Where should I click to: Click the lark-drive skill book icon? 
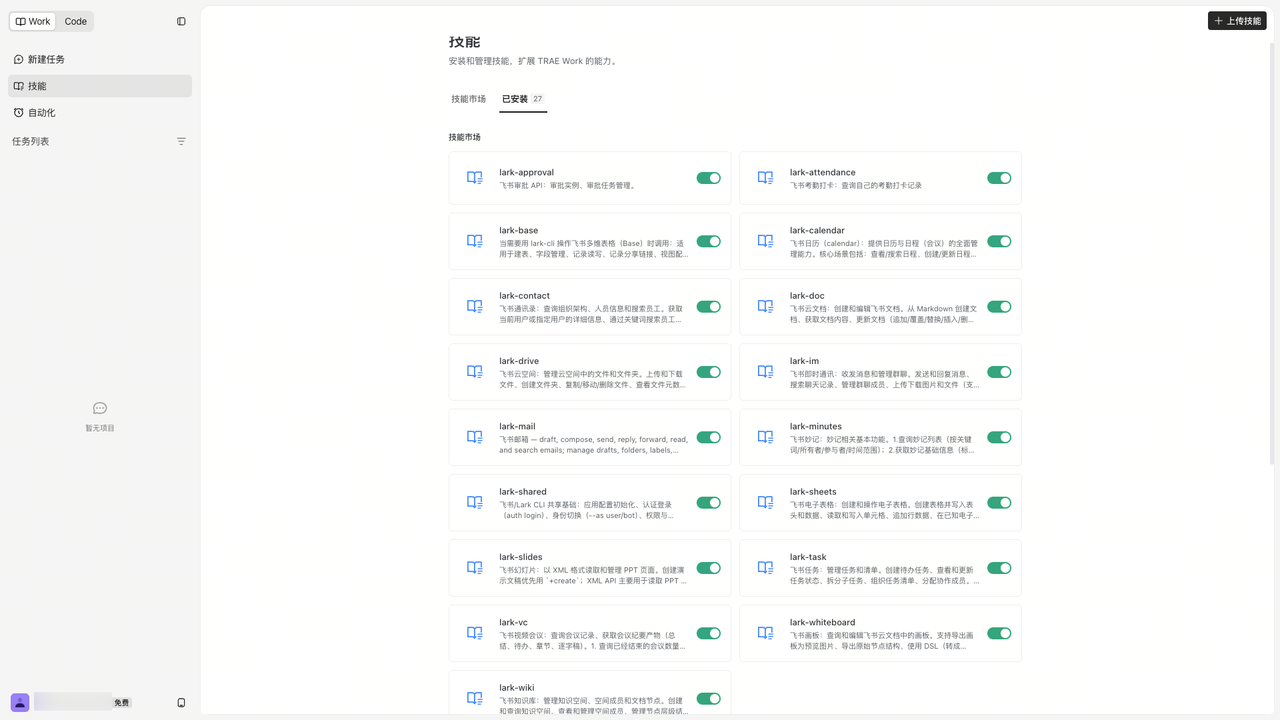coord(475,372)
